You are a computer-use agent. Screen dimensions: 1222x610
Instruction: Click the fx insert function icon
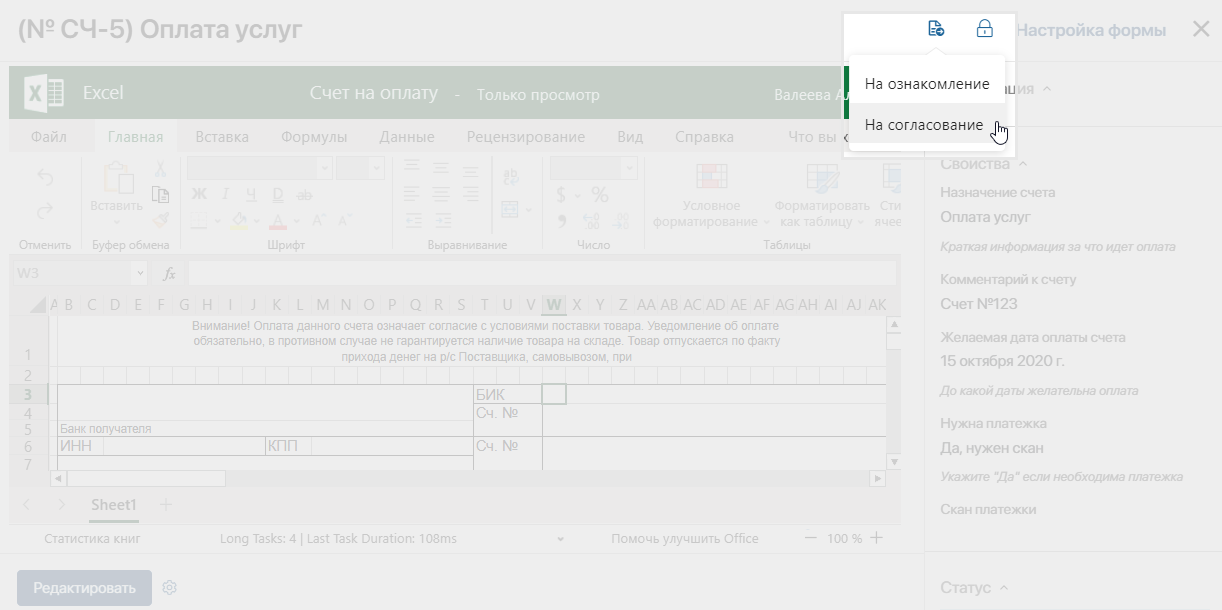(170, 273)
